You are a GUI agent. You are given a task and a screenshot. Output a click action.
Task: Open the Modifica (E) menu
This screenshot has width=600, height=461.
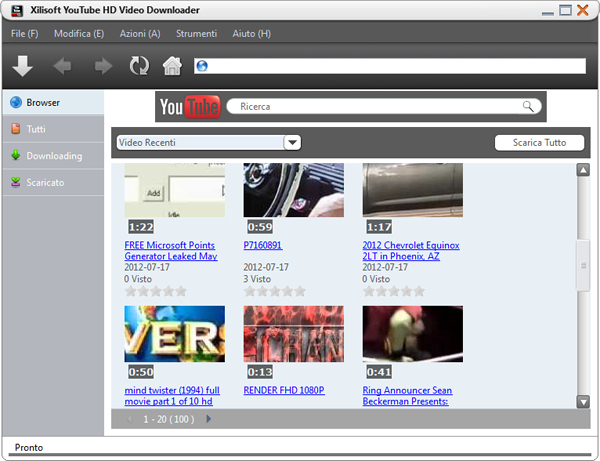pyautogui.click(x=79, y=34)
